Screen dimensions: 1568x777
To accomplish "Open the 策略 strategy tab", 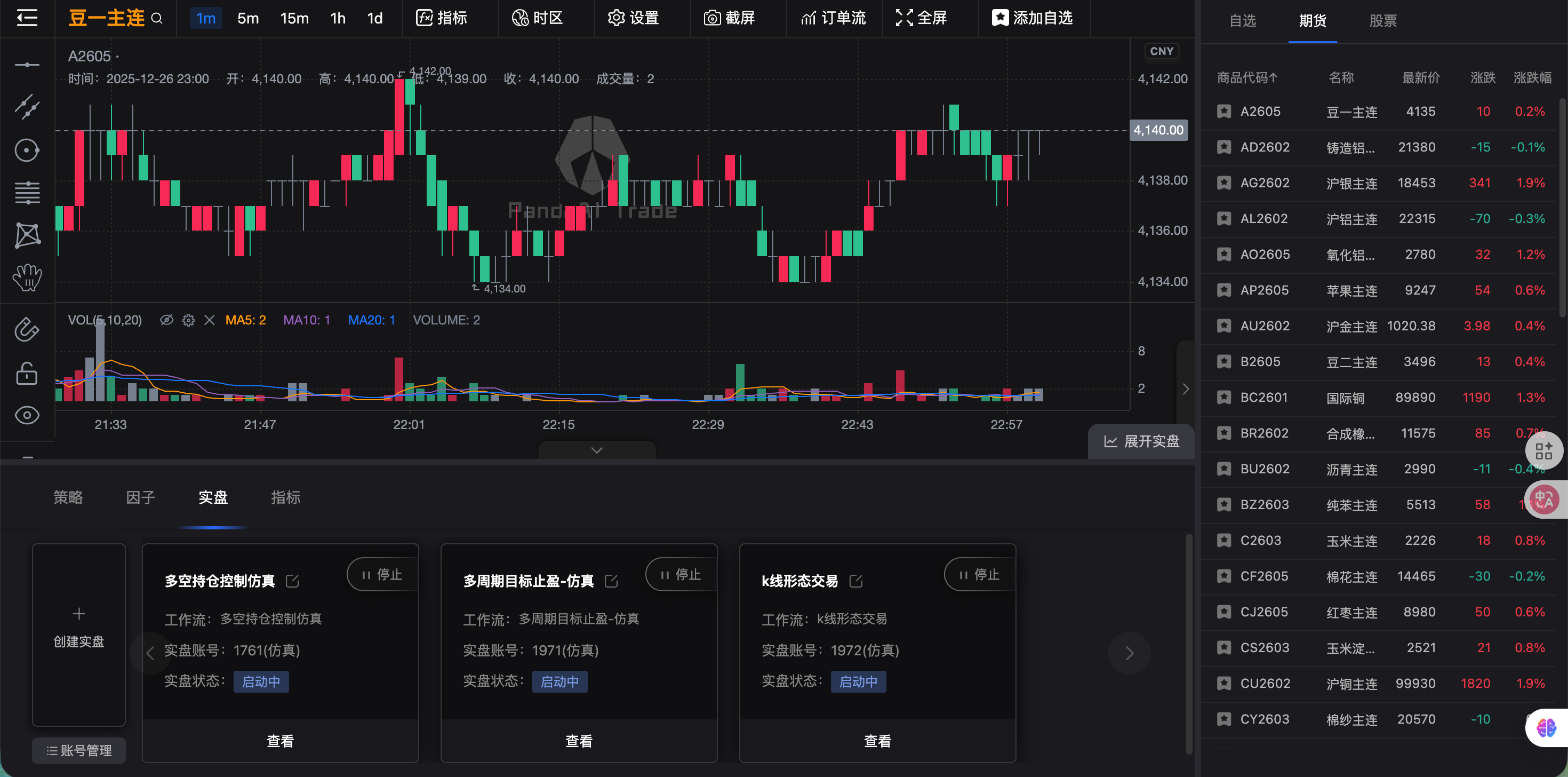I will pyautogui.click(x=68, y=497).
